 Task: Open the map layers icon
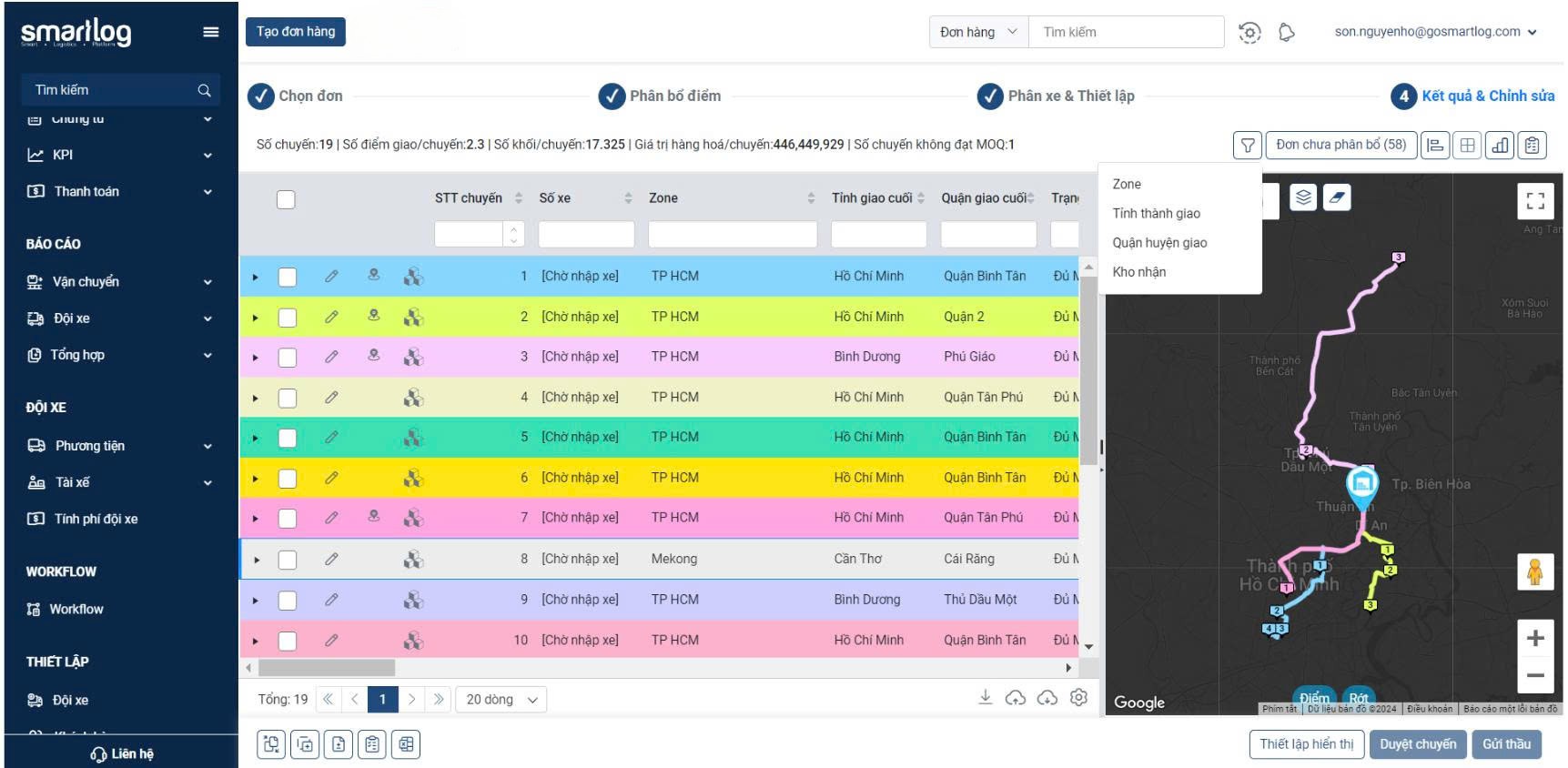(1304, 197)
